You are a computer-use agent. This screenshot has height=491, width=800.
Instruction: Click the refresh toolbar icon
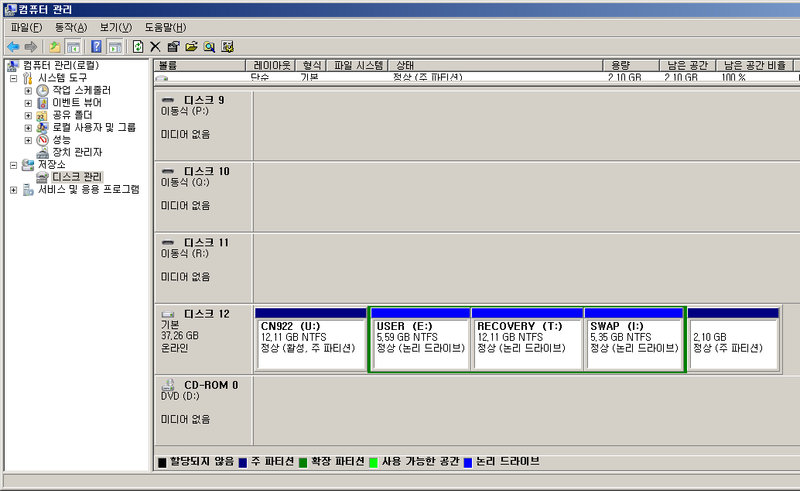click(138, 46)
